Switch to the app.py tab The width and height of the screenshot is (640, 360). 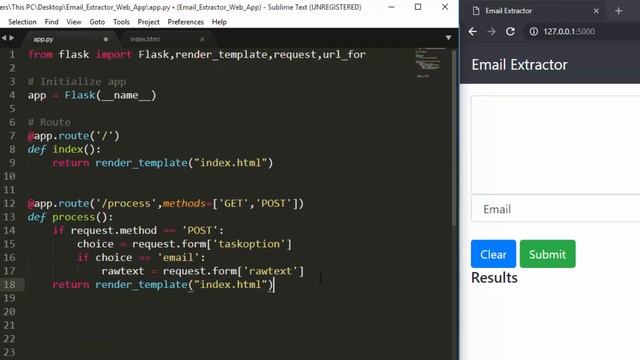[x=43, y=40]
